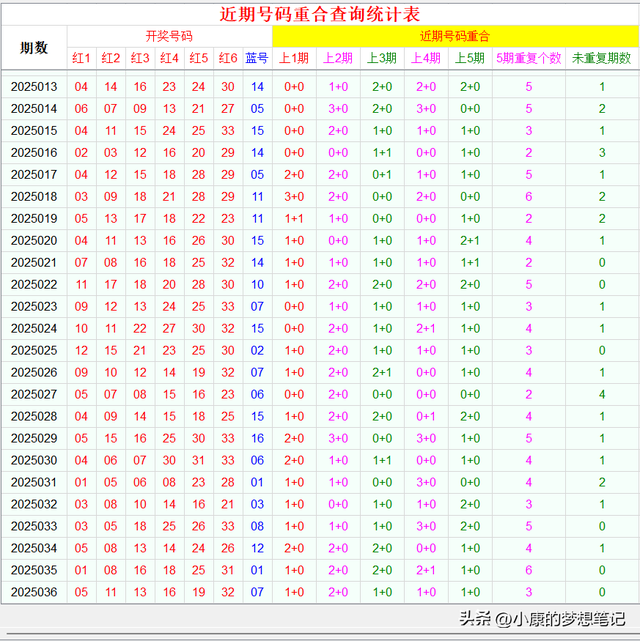Click the 5期重复个数 column header

[x=529, y=58]
